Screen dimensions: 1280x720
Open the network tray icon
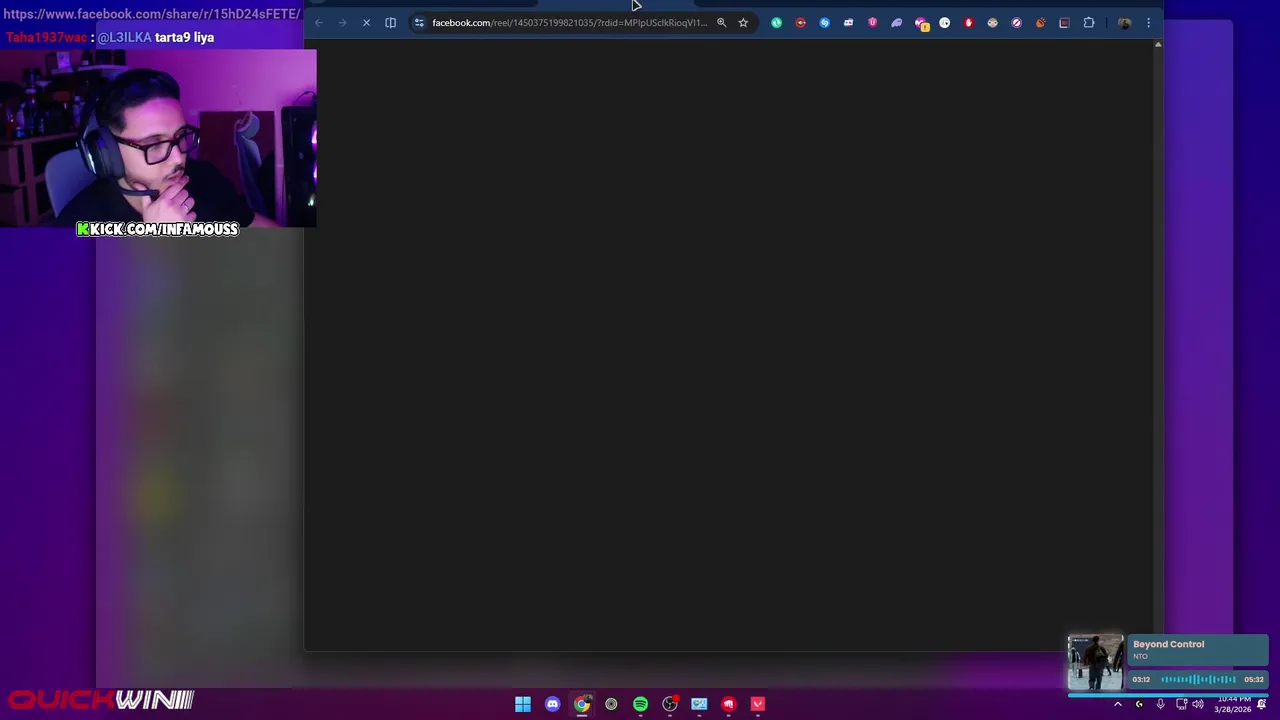1181,704
